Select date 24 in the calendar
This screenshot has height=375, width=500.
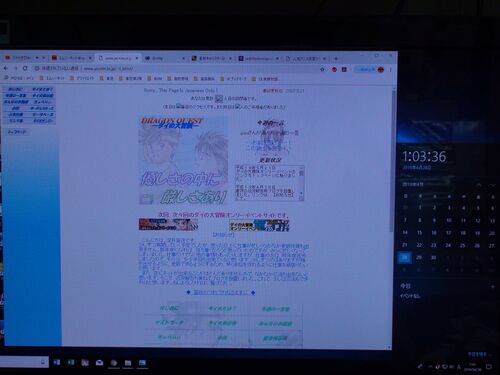[x=448, y=245]
